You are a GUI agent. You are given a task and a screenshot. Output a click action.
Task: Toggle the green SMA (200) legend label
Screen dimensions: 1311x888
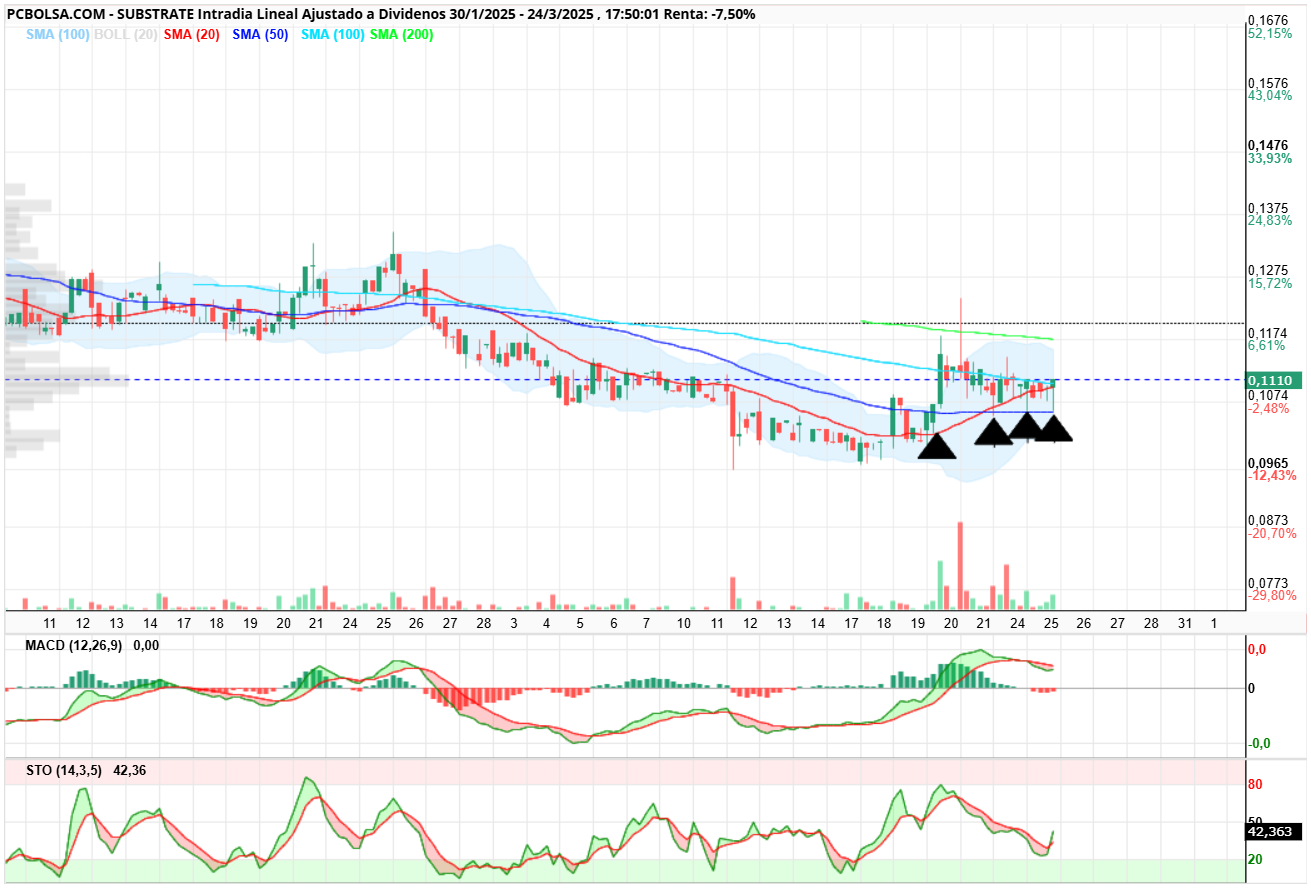pos(402,34)
